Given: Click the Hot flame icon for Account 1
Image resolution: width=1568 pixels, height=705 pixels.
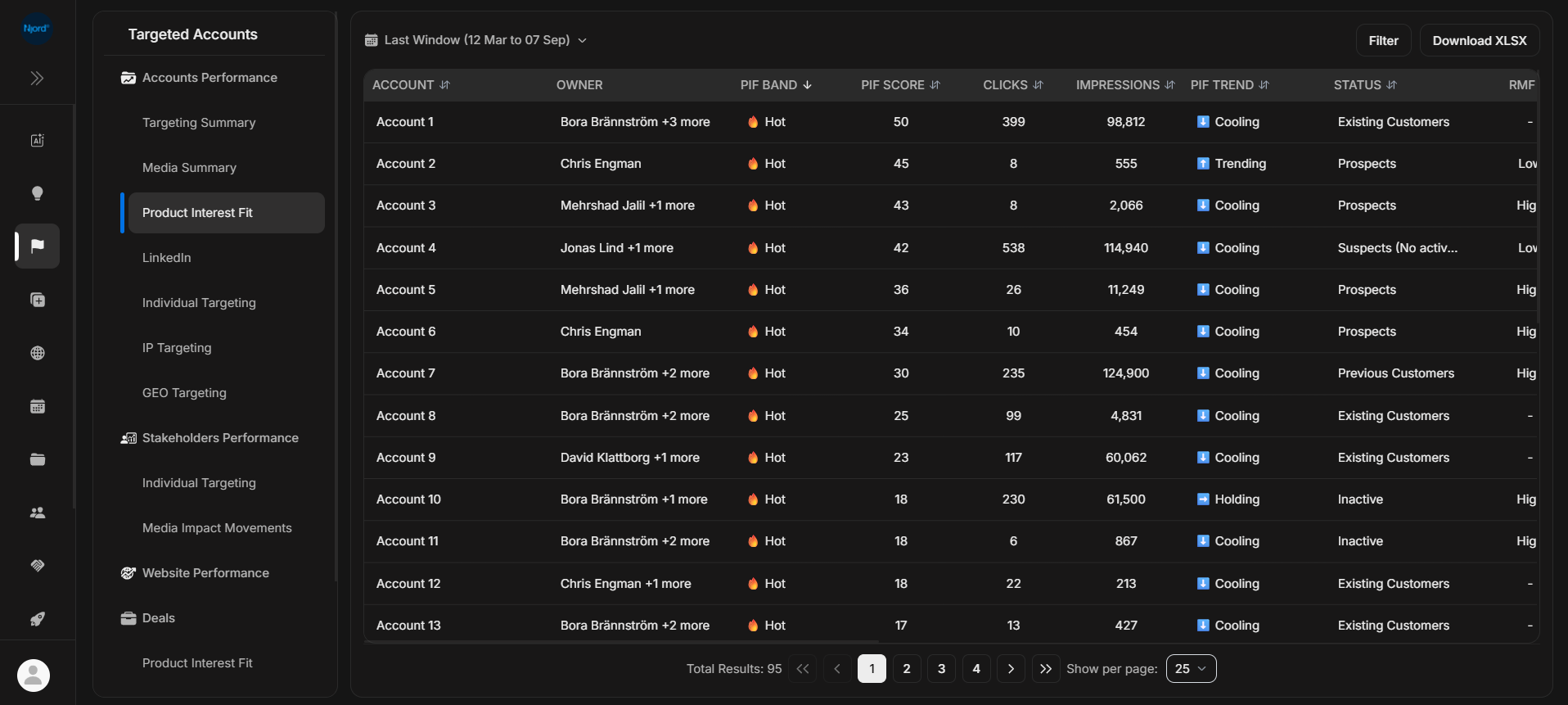Looking at the screenshot, I should click(x=752, y=122).
